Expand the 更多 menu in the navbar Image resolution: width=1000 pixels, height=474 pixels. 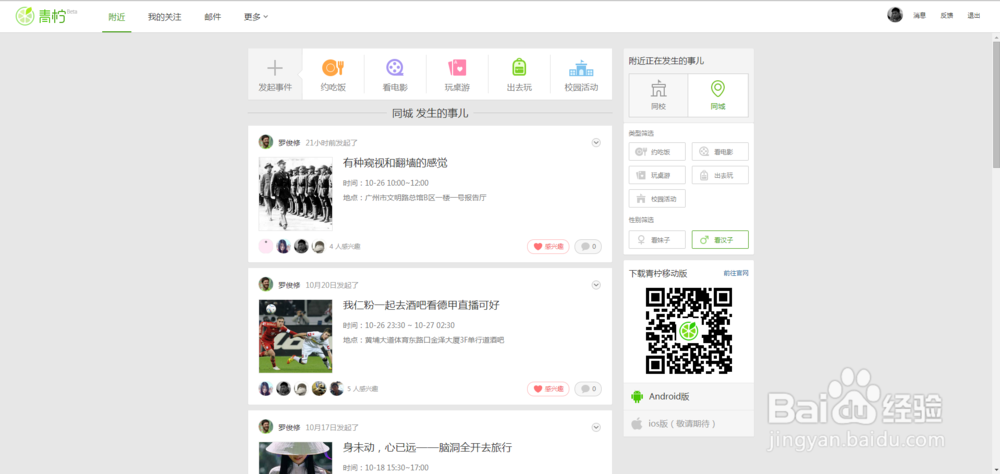point(256,17)
